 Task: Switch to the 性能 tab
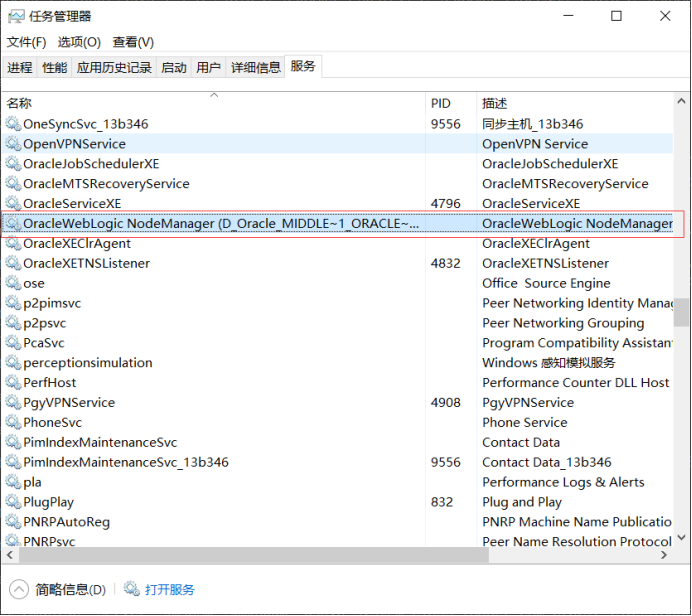pyautogui.click(x=55, y=67)
